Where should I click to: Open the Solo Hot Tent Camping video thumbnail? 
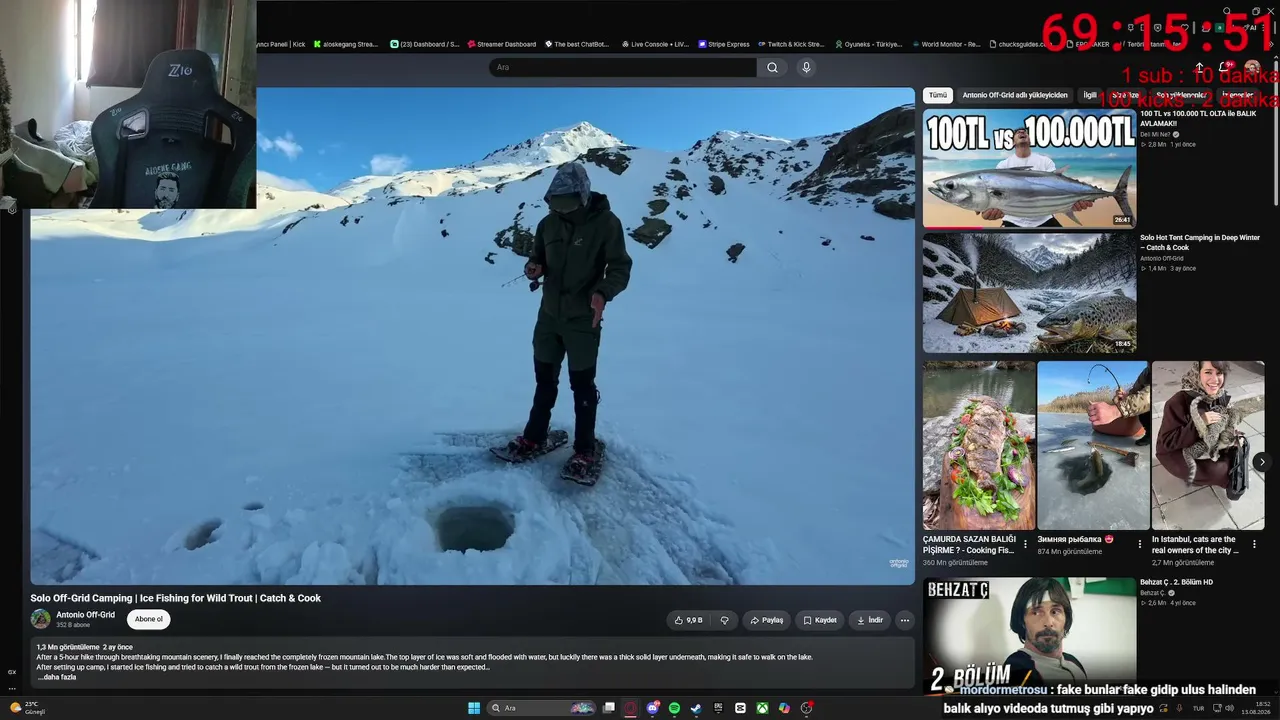pyautogui.click(x=1029, y=293)
